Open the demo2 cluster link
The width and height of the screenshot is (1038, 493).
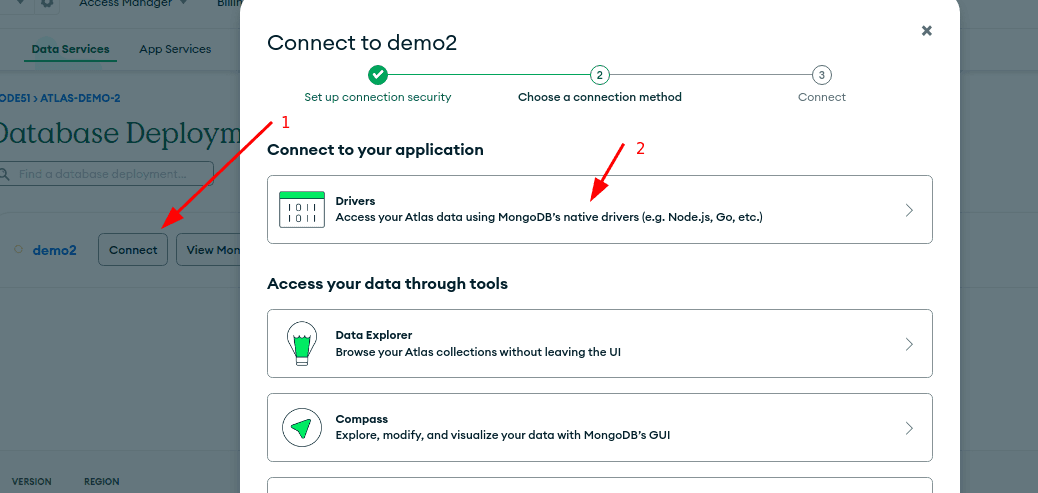pos(54,250)
